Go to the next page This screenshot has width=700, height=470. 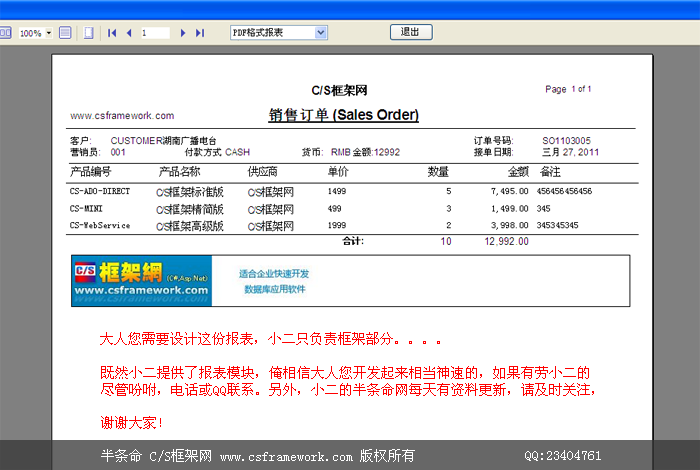[x=183, y=33]
